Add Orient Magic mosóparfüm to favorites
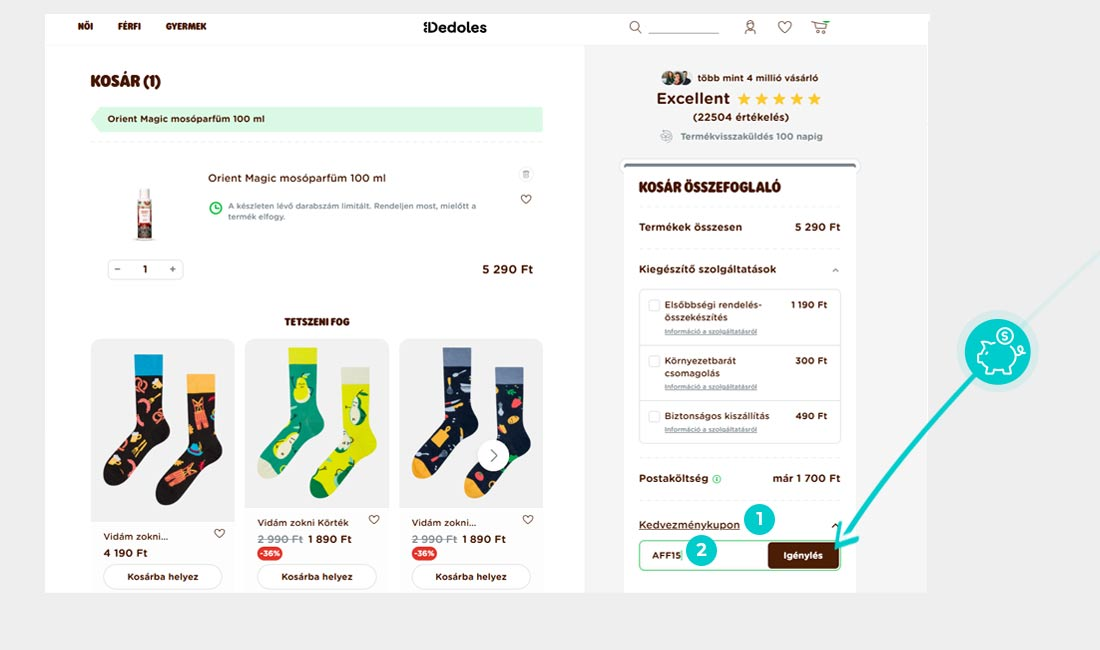The width and height of the screenshot is (1100, 650). click(x=526, y=199)
